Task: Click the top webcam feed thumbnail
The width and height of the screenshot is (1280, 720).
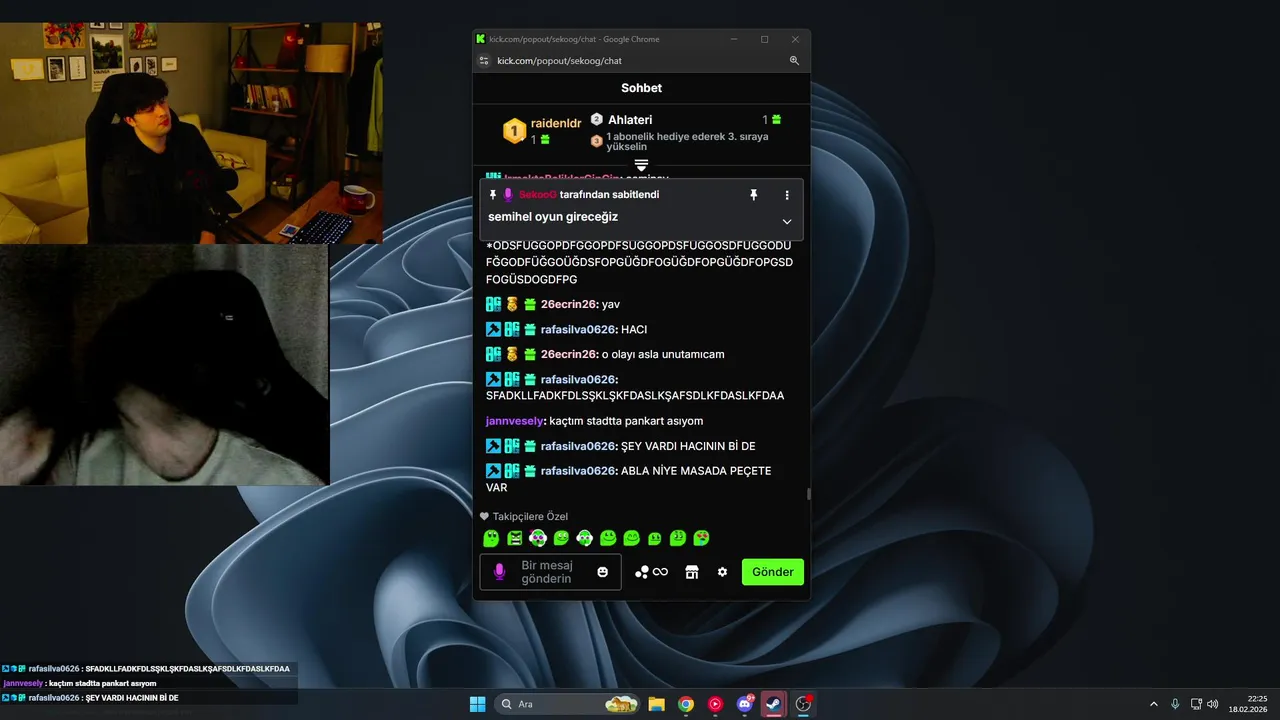Action: click(x=191, y=133)
